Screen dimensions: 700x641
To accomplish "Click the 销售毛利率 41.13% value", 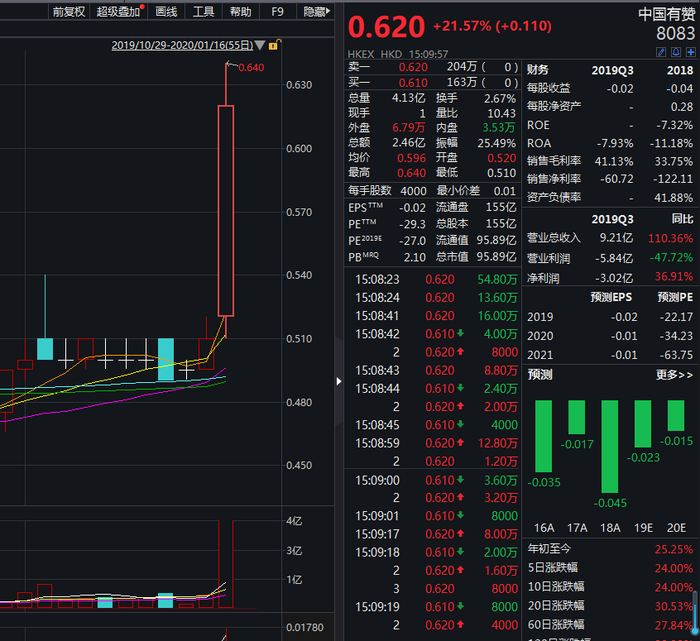I will pos(614,161).
